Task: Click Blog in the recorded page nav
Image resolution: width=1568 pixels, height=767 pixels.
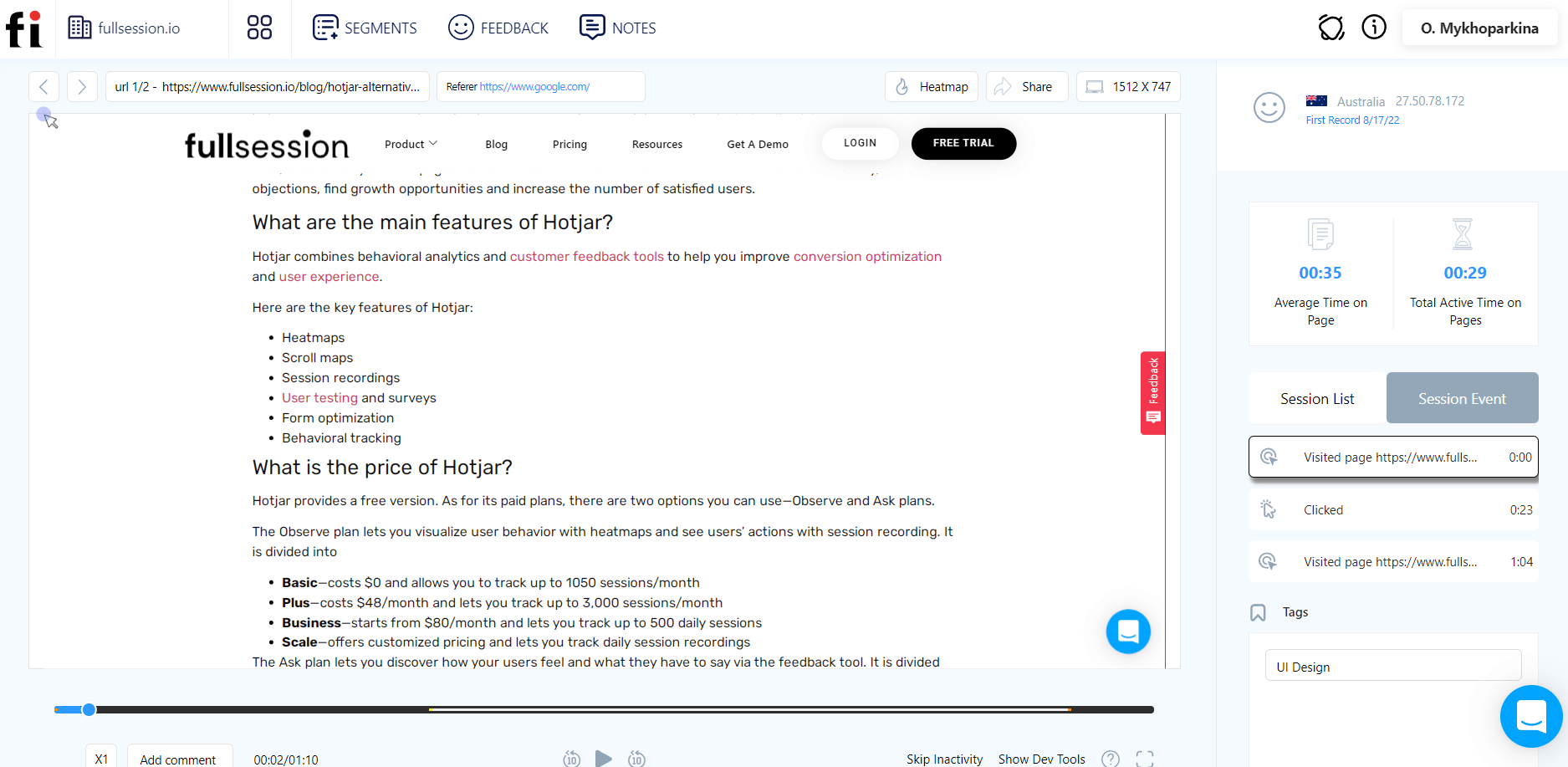Action: 497,144
